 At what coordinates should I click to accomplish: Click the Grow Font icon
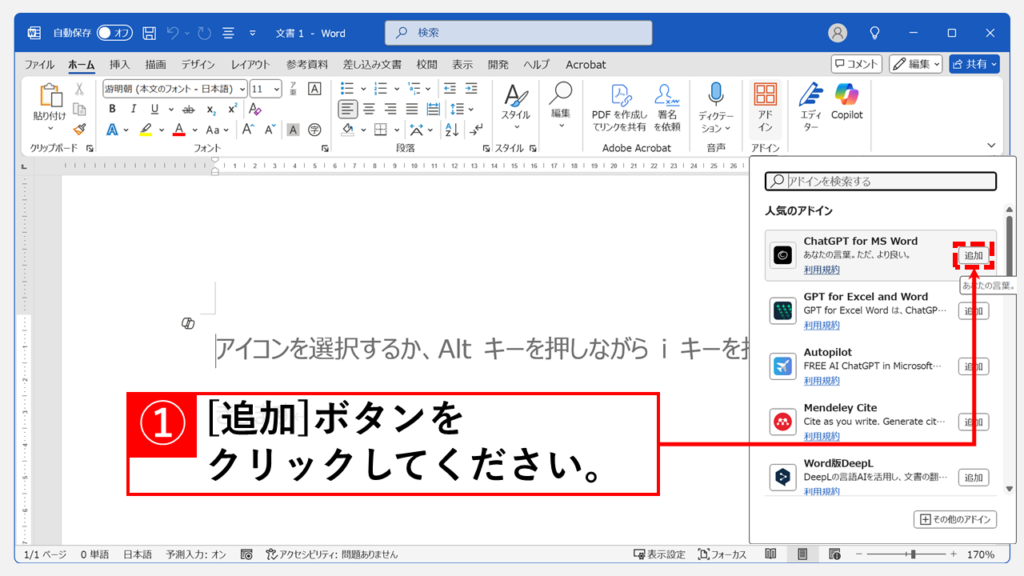click(248, 129)
